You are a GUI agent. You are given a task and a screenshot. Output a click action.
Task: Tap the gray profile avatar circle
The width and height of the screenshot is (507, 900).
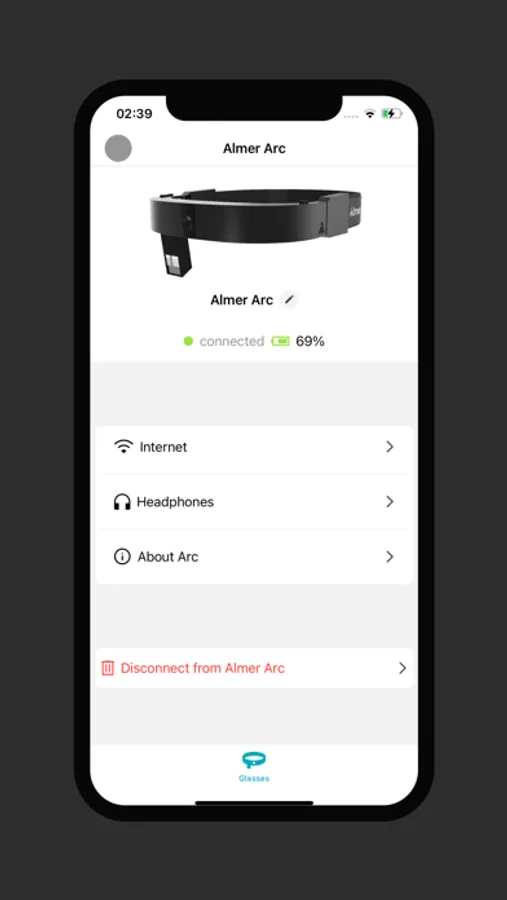[118, 148]
